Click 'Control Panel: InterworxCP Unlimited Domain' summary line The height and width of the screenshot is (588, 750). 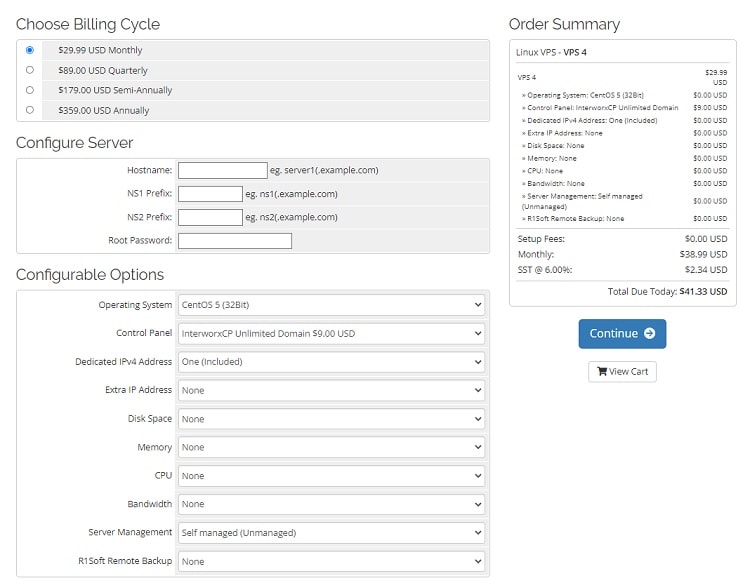click(600, 108)
